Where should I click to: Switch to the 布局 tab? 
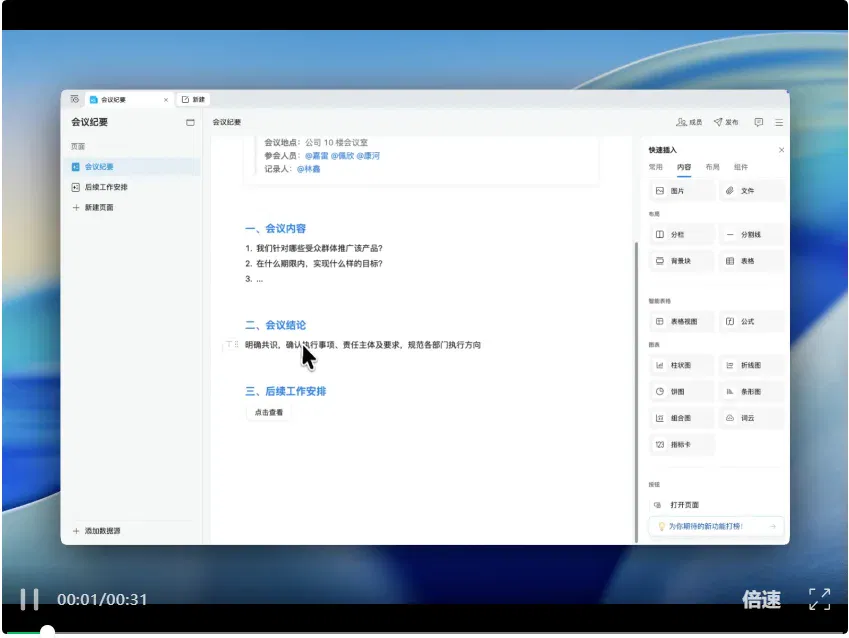[x=713, y=167]
